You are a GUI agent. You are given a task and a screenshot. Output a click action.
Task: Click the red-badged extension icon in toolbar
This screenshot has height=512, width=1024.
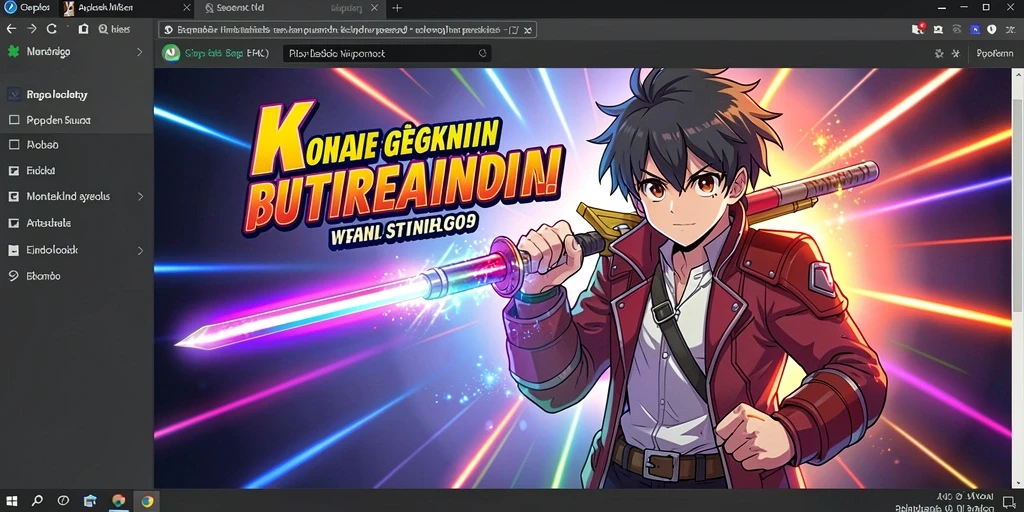click(918, 29)
